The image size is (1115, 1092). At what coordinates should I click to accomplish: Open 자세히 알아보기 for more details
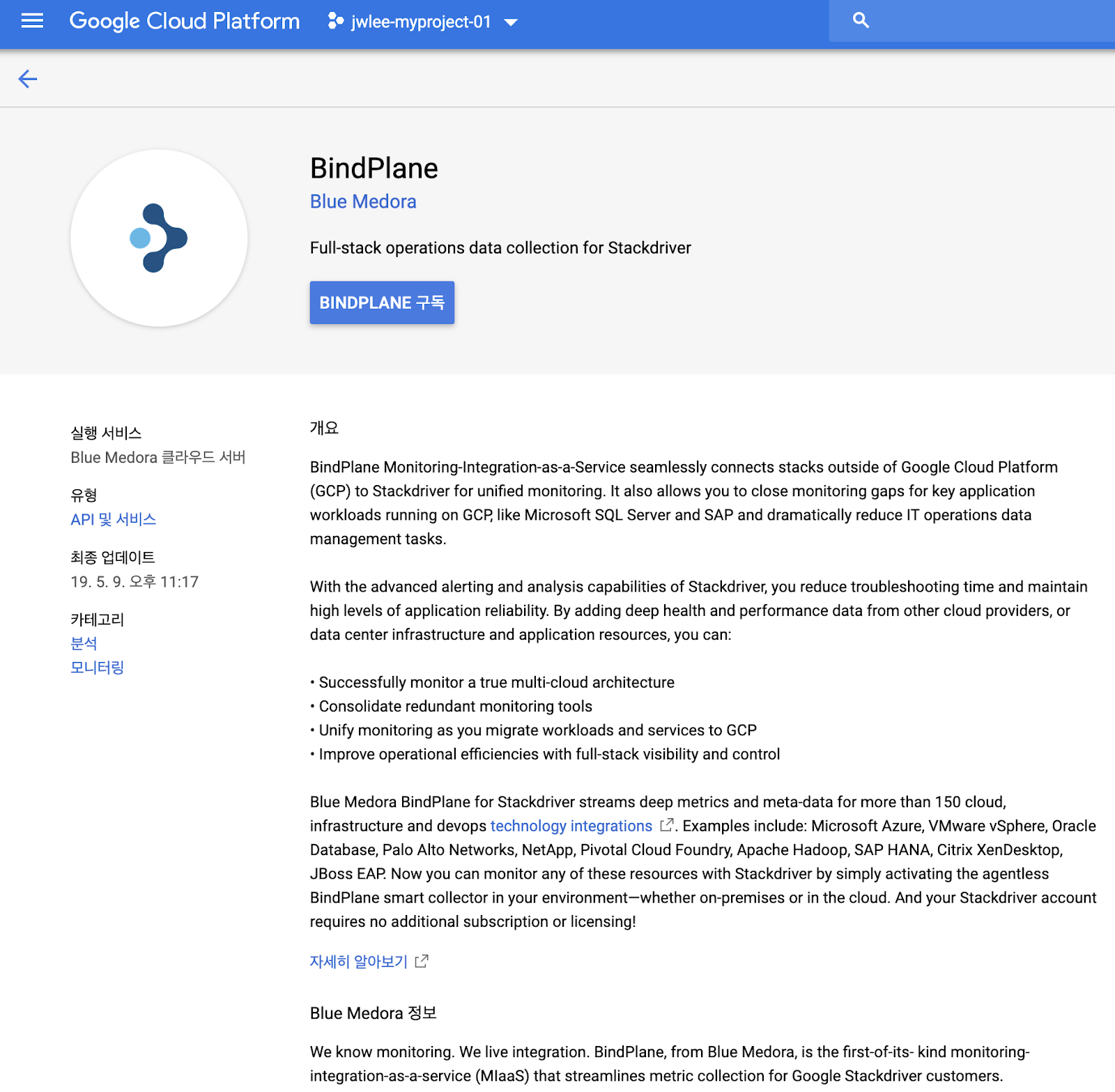click(357, 961)
